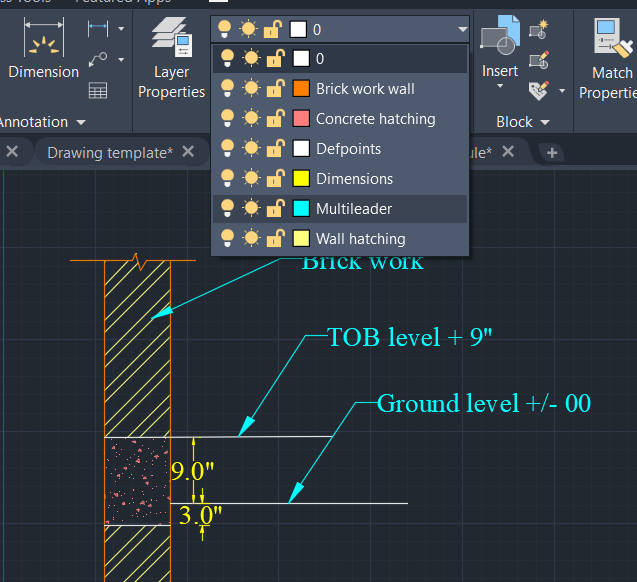Click the concrete hatch pattern area

tap(137, 481)
